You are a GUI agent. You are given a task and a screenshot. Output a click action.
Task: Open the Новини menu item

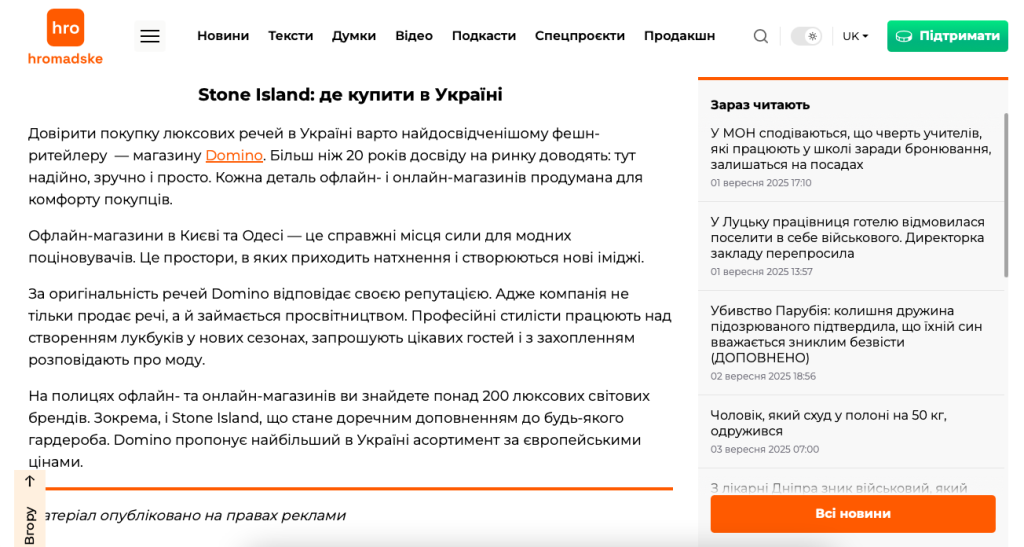(x=223, y=36)
